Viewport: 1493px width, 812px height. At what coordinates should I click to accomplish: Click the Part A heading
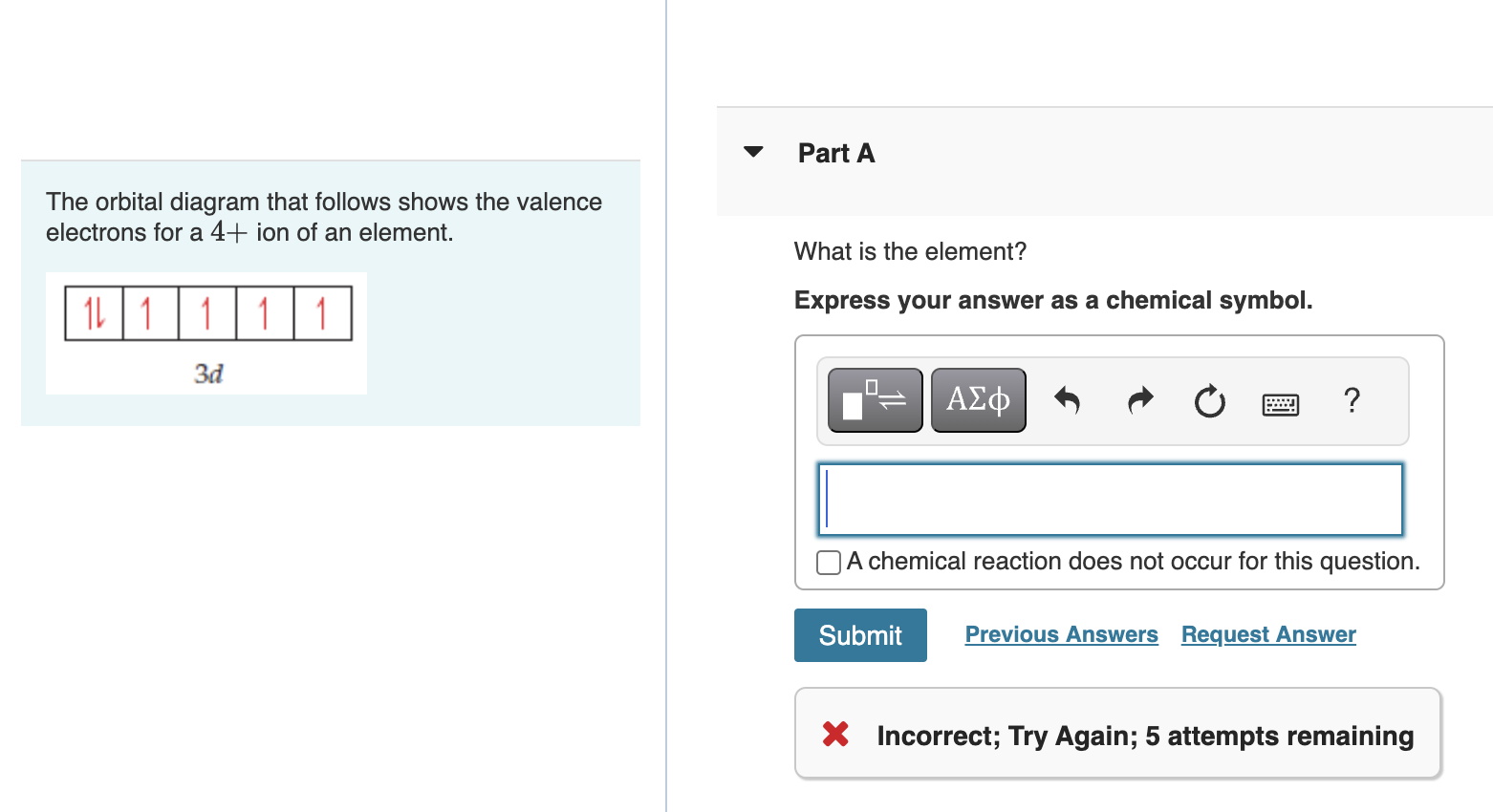pyautogui.click(x=836, y=154)
